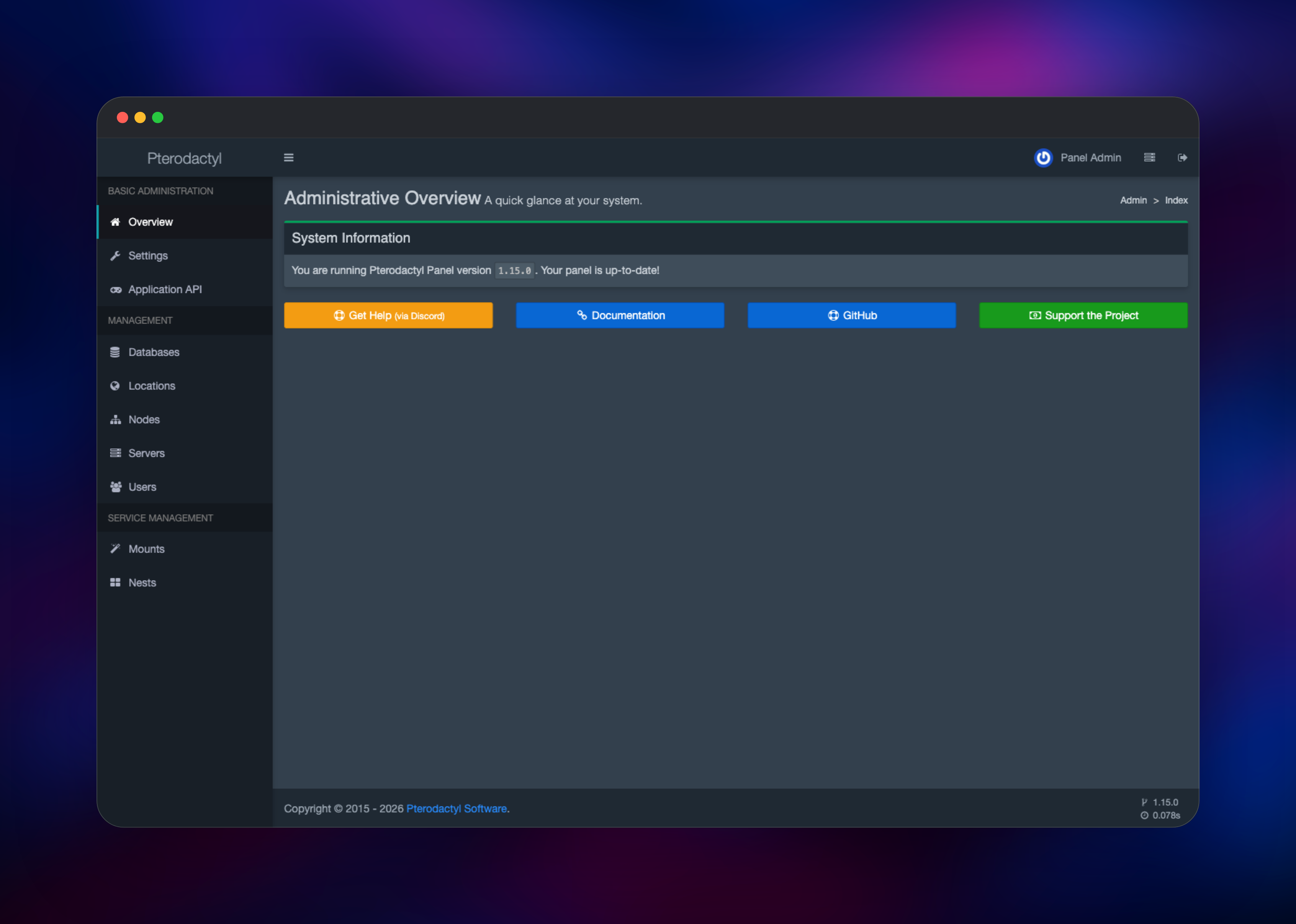The height and width of the screenshot is (924, 1296).
Task: Click the Panel Admin avatar icon
Action: [1043, 158]
